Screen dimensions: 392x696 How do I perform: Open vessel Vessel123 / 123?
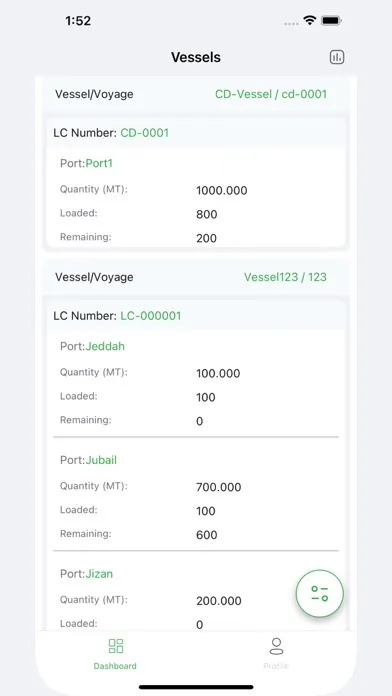285,277
